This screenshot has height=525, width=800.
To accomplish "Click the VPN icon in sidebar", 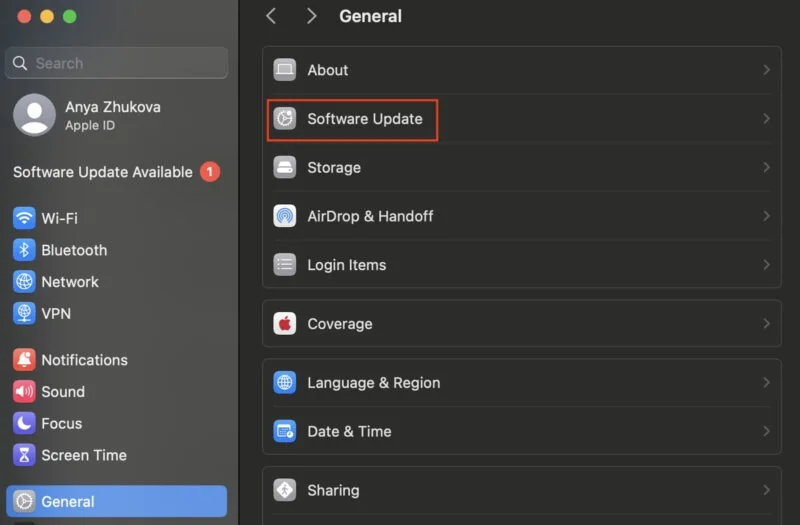I will (x=24, y=313).
